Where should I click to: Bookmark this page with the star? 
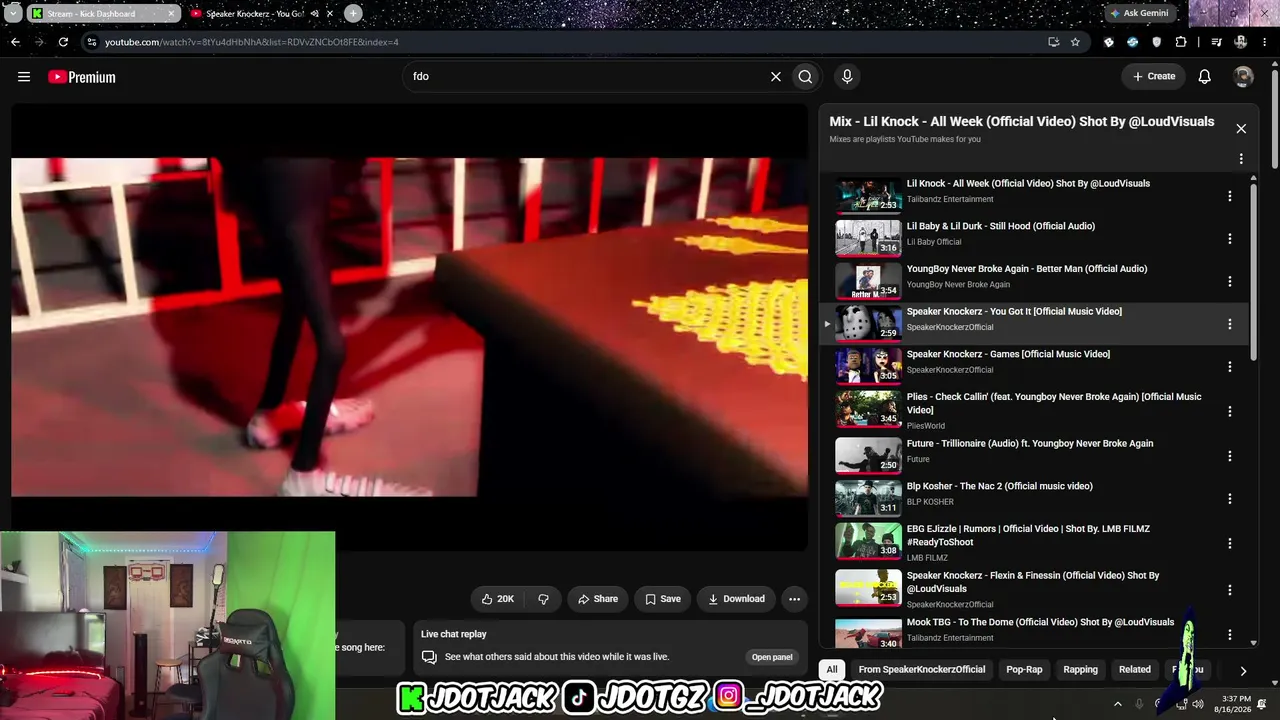1075,42
